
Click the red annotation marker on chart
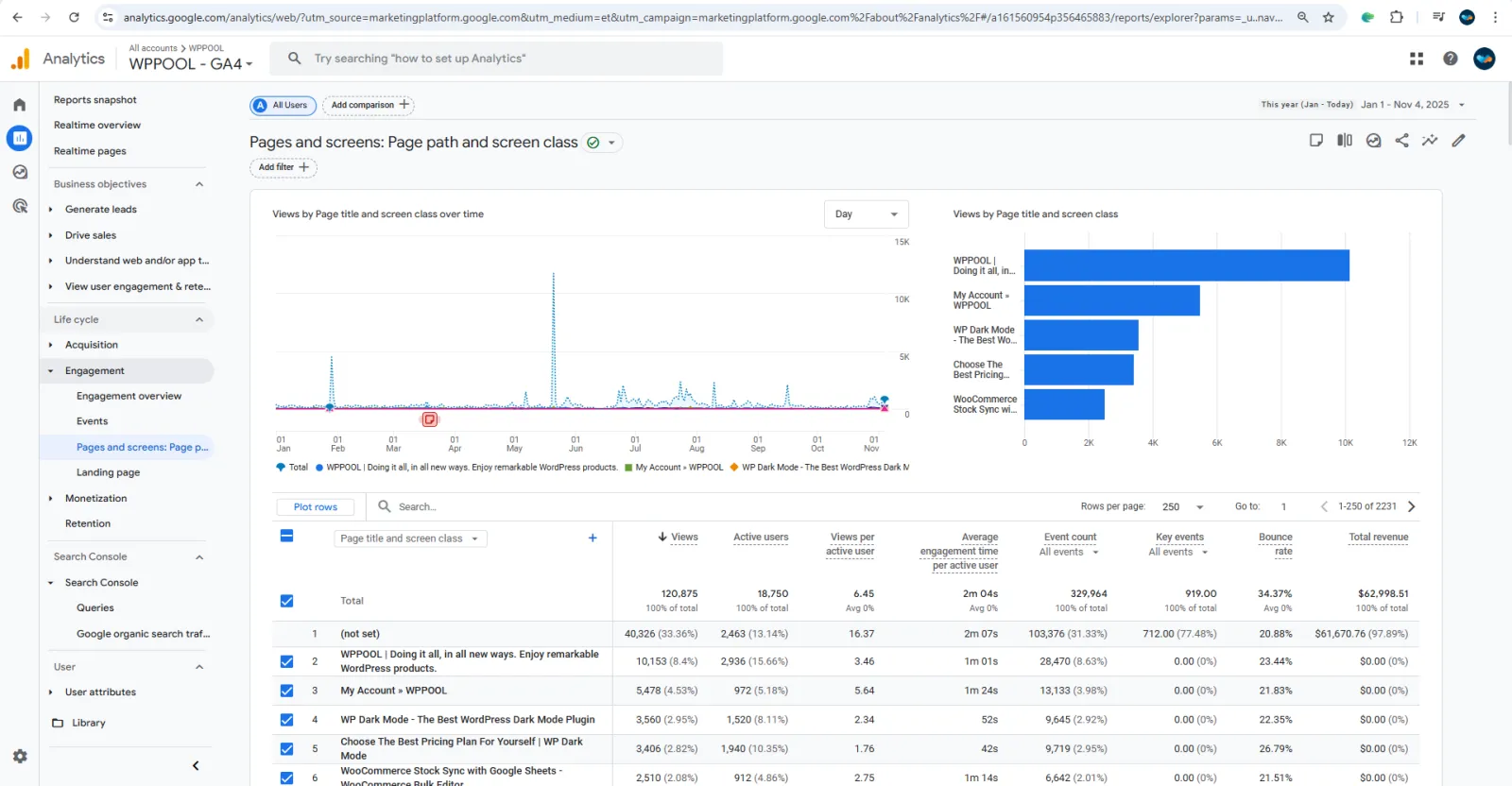(430, 419)
